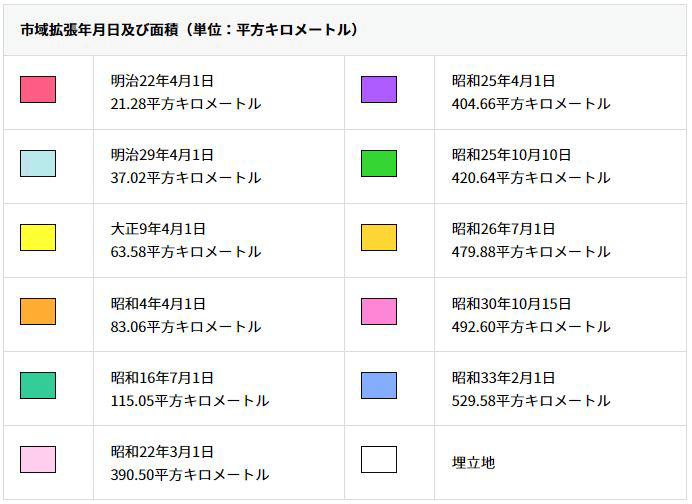Click the pink swatch for 昭和30年10月15日

pyautogui.click(x=379, y=312)
